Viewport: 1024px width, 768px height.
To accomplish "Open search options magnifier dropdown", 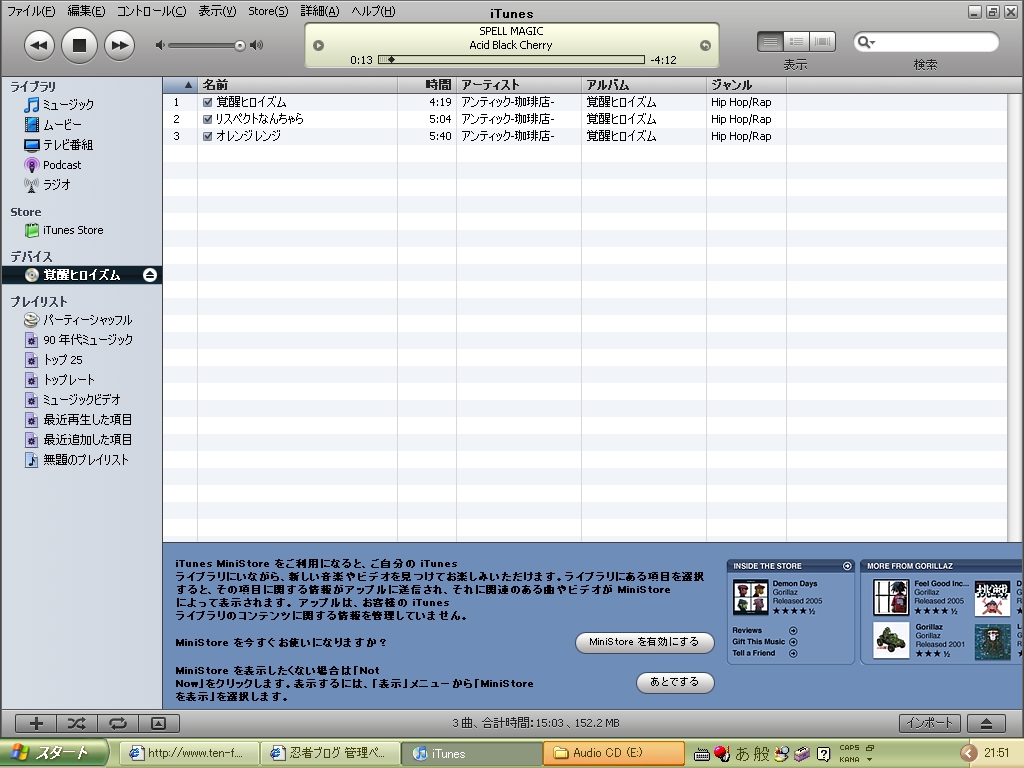I will tap(866, 42).
